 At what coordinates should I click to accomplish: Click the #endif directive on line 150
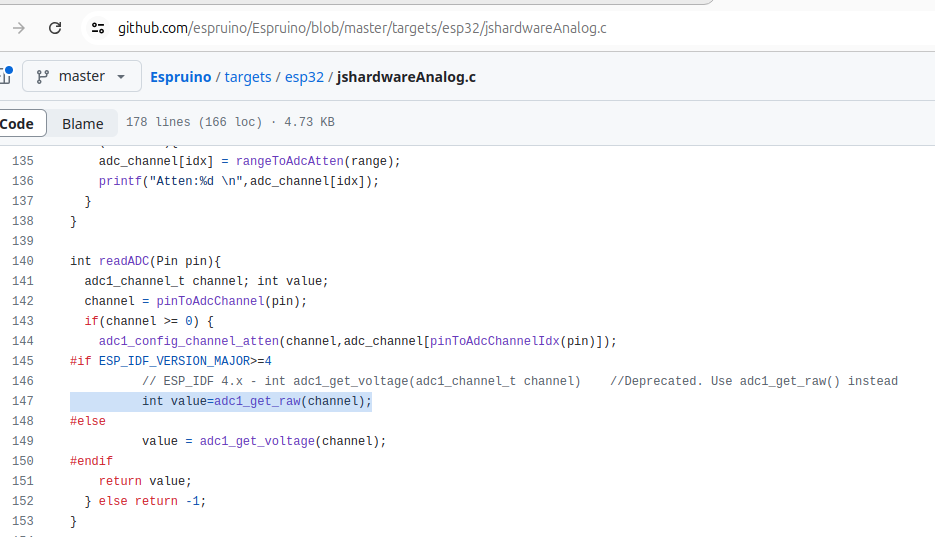point(91,461)
